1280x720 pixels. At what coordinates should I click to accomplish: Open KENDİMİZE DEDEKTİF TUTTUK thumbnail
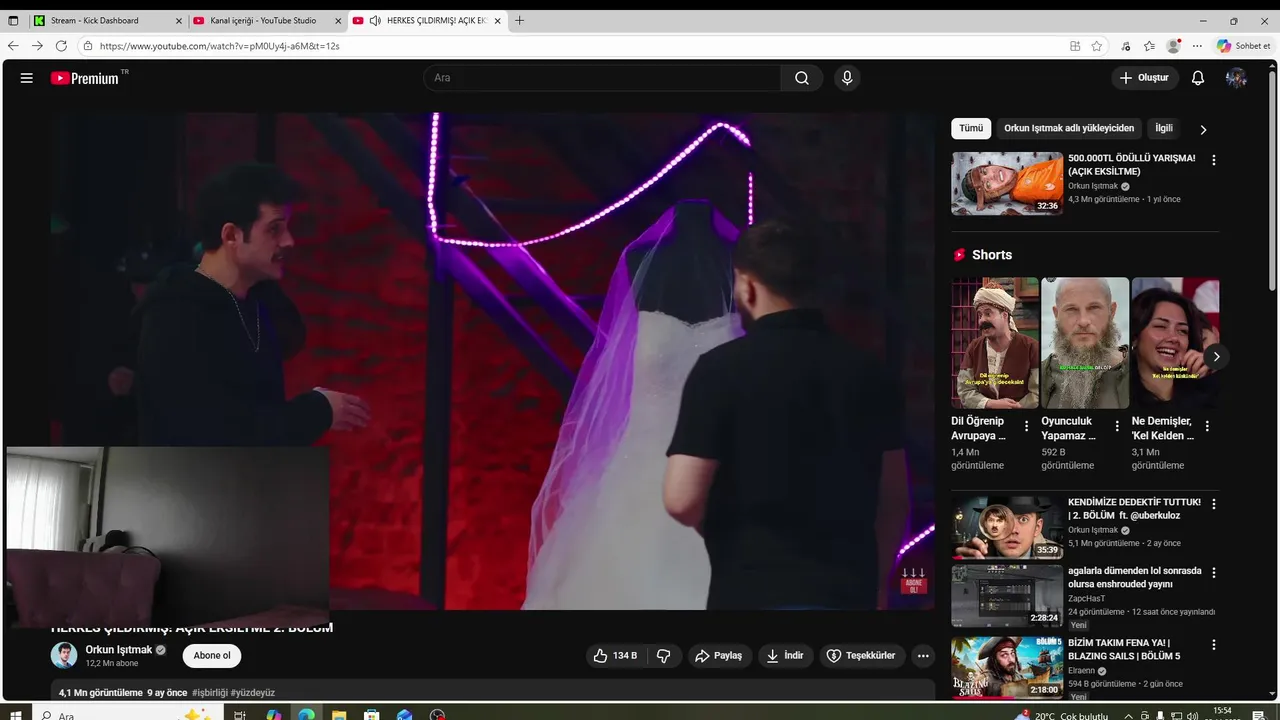pyautogui.click(x=1007, y=527)
